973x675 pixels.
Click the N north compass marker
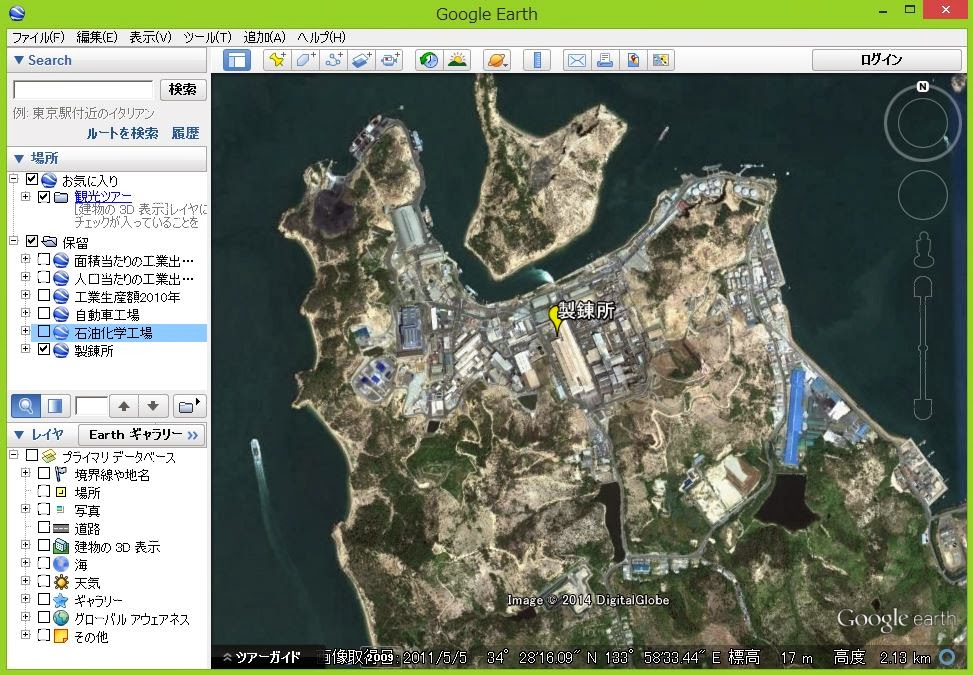tap(923, 86)
